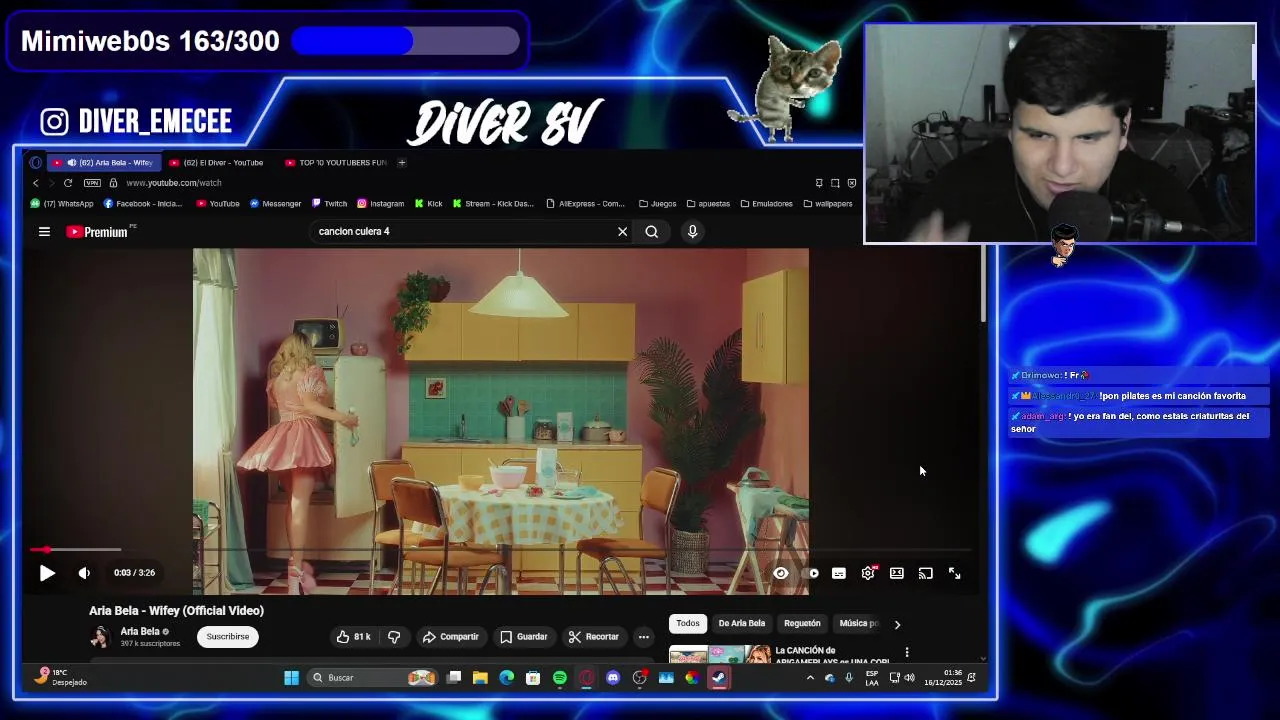Image resolution: width=1280 pixels, height=720 pixels.
Task: Toggle subtitles in video player
Action: pos(839,573)
